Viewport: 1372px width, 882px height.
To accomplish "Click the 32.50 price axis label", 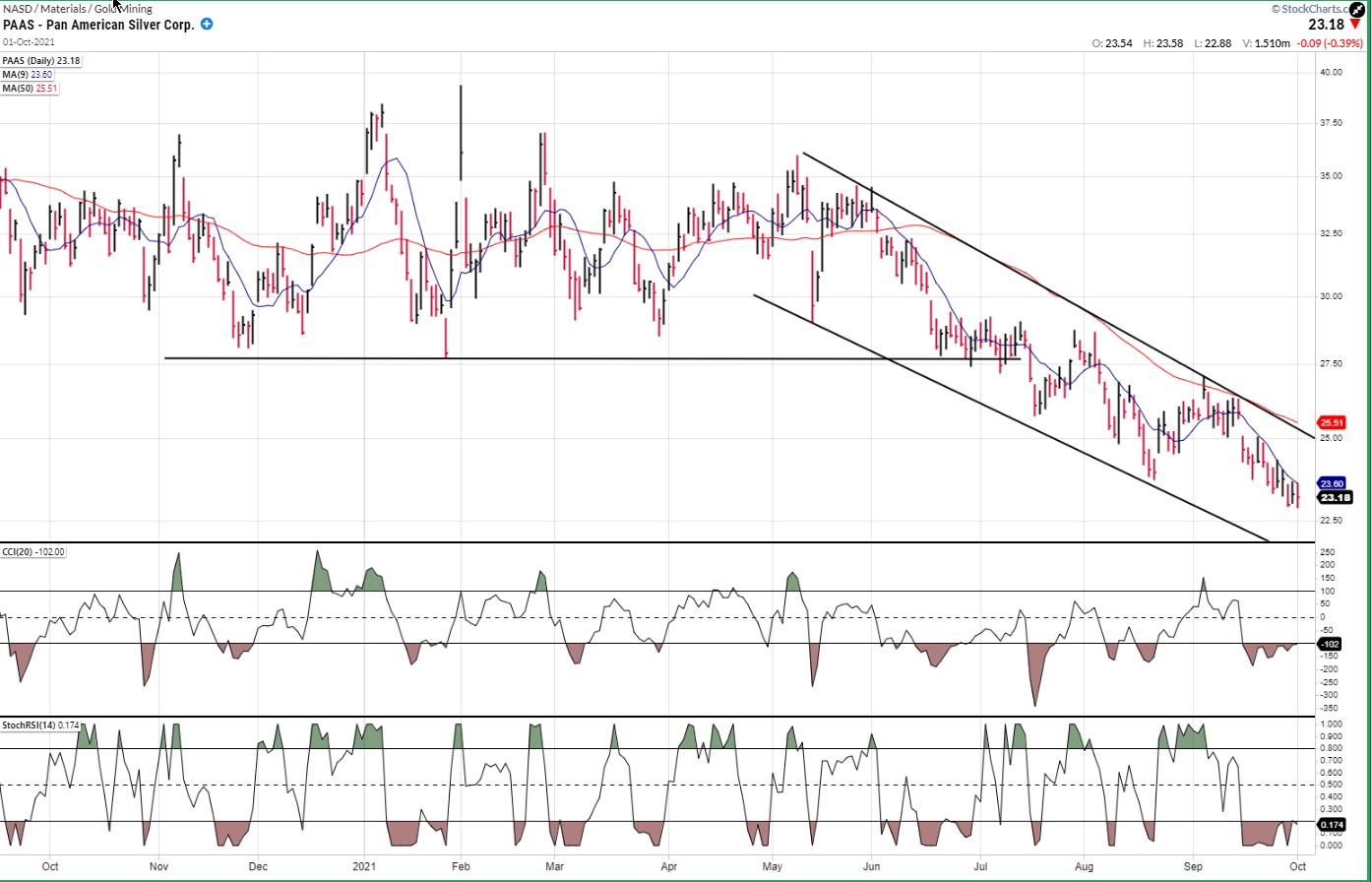I will [1332, 233].
